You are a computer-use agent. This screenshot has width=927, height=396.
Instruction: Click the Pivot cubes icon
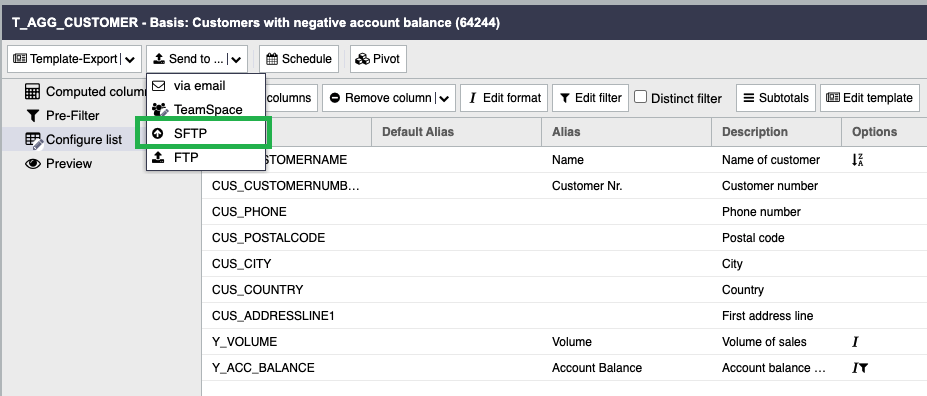(362, 59)
